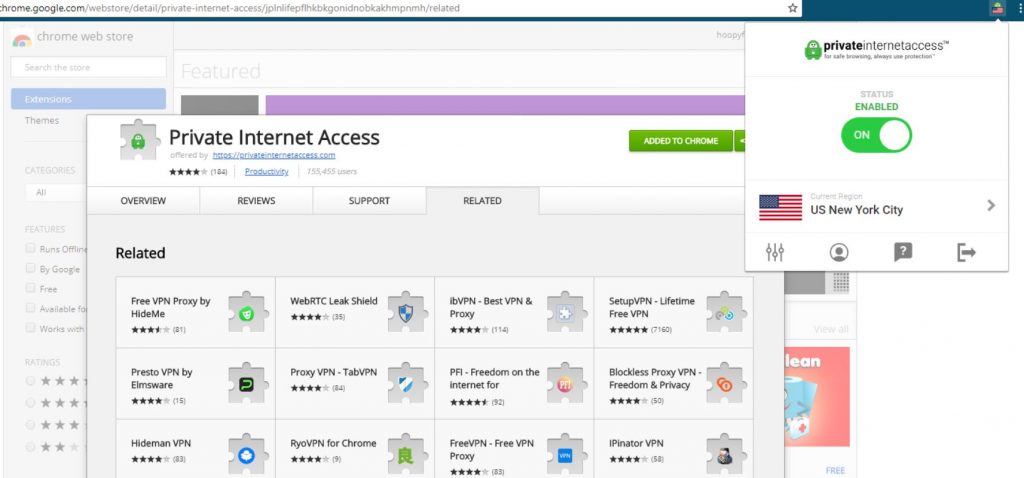This screenshot has width=1024, height=478.
Task: Select the top star rating radio
Action: pos(30,381)
